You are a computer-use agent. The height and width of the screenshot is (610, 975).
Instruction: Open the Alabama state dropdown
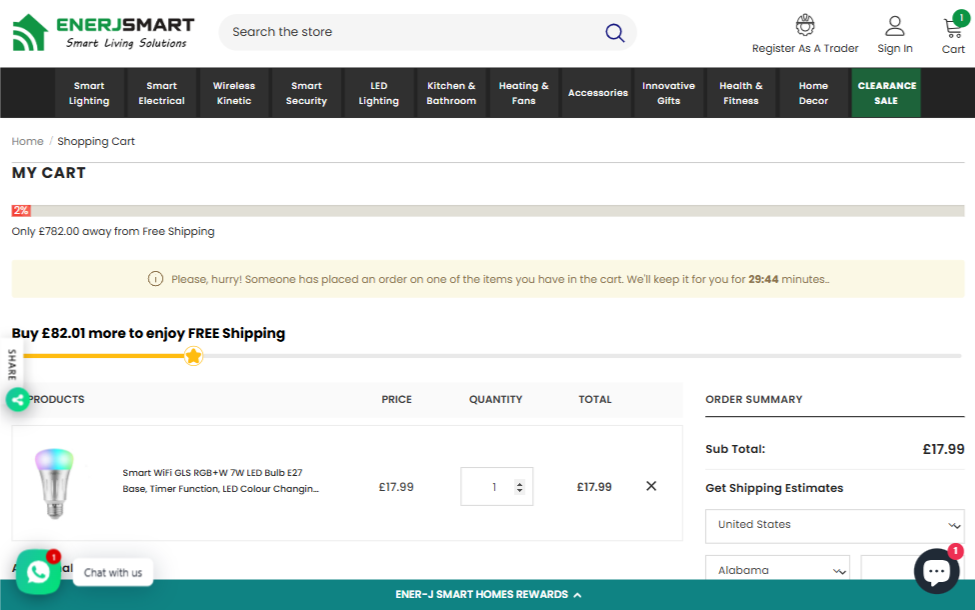[x=777, y=570]
